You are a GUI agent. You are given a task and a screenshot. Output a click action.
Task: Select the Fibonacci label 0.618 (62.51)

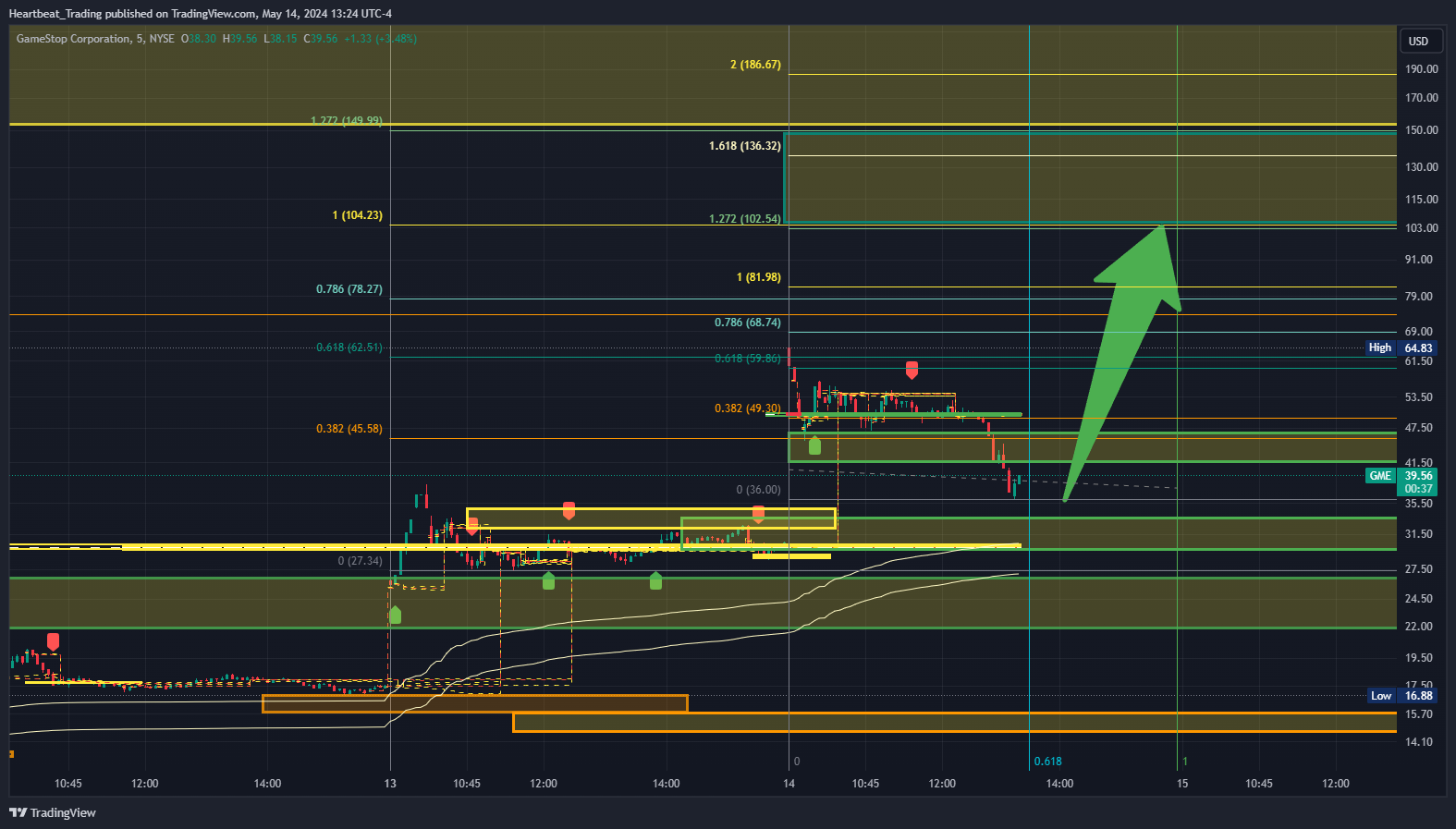tap(349, 347)
